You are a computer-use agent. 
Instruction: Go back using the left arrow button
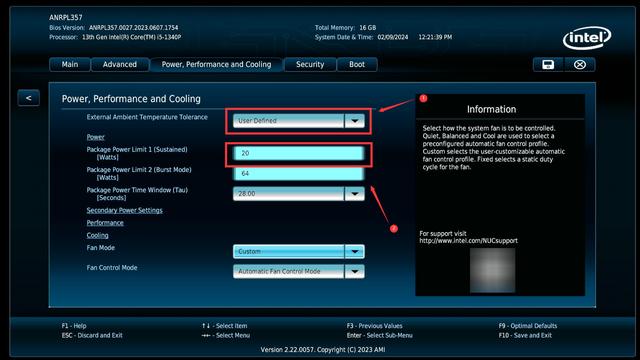point(29,98)
